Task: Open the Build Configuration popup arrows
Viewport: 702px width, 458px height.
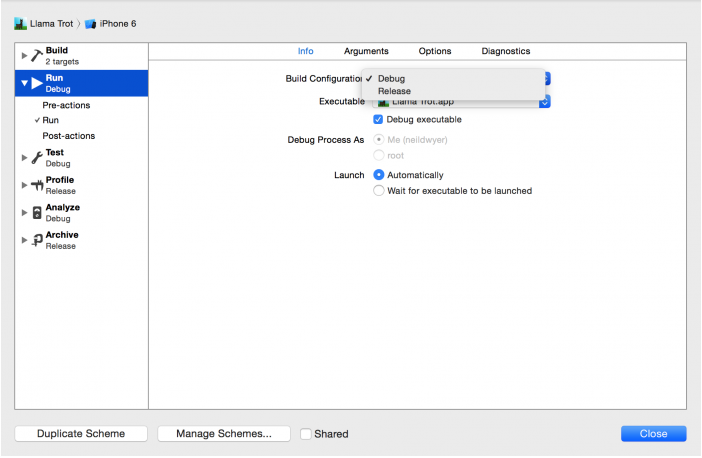Action: point(547,79)
